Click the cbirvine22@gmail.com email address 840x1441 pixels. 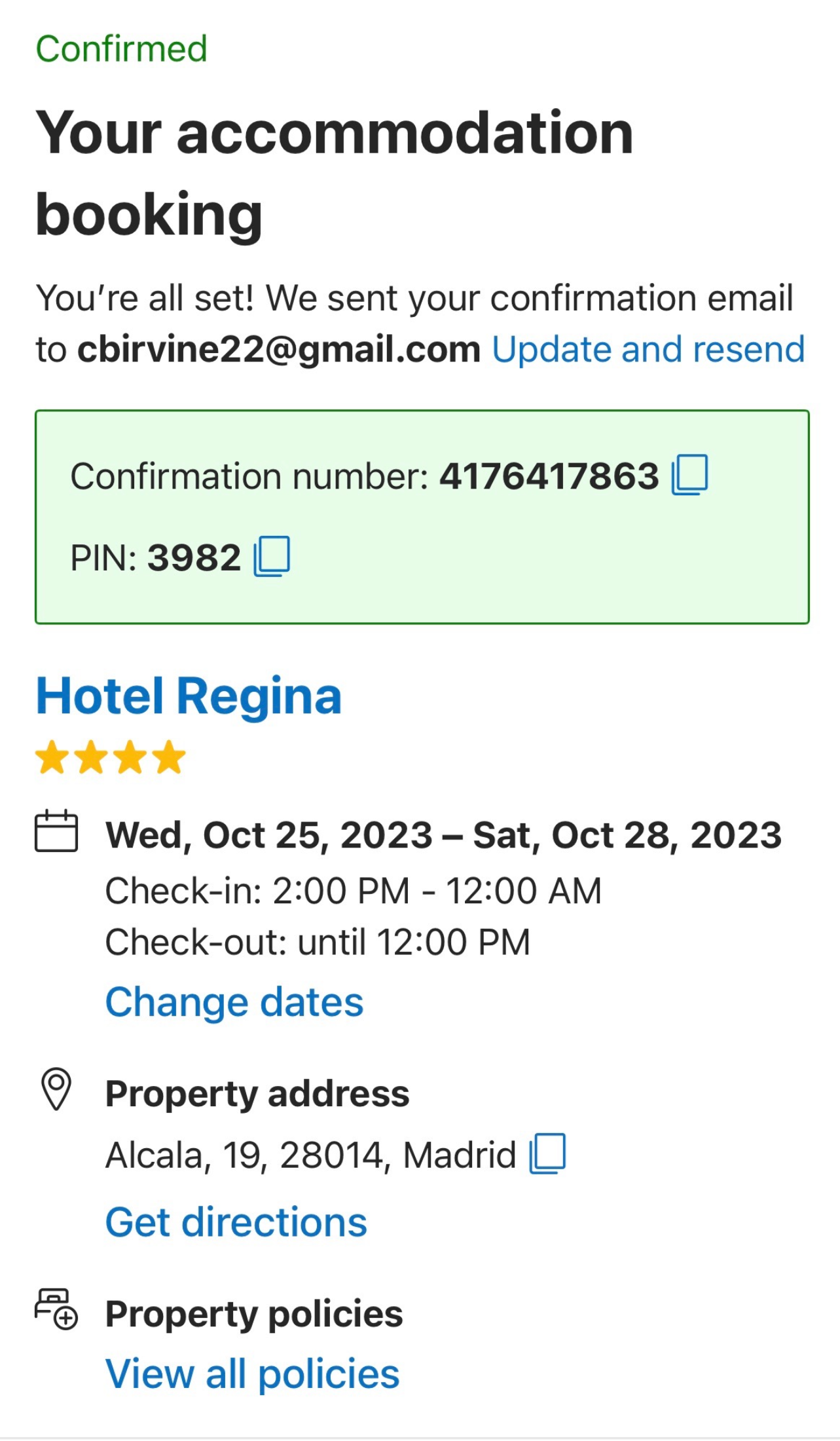tap(279, 349)
